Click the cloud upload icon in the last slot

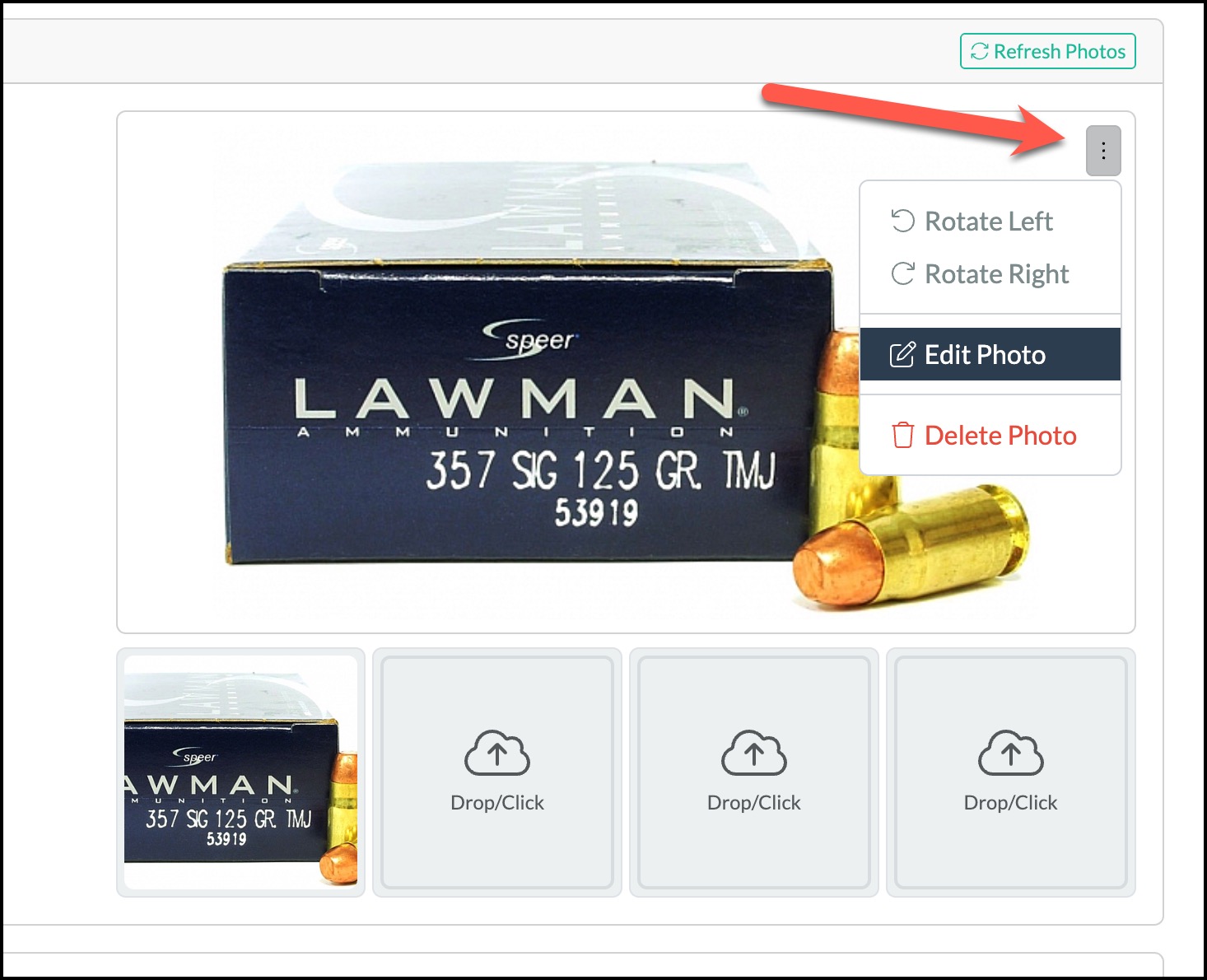(1010, 753)
